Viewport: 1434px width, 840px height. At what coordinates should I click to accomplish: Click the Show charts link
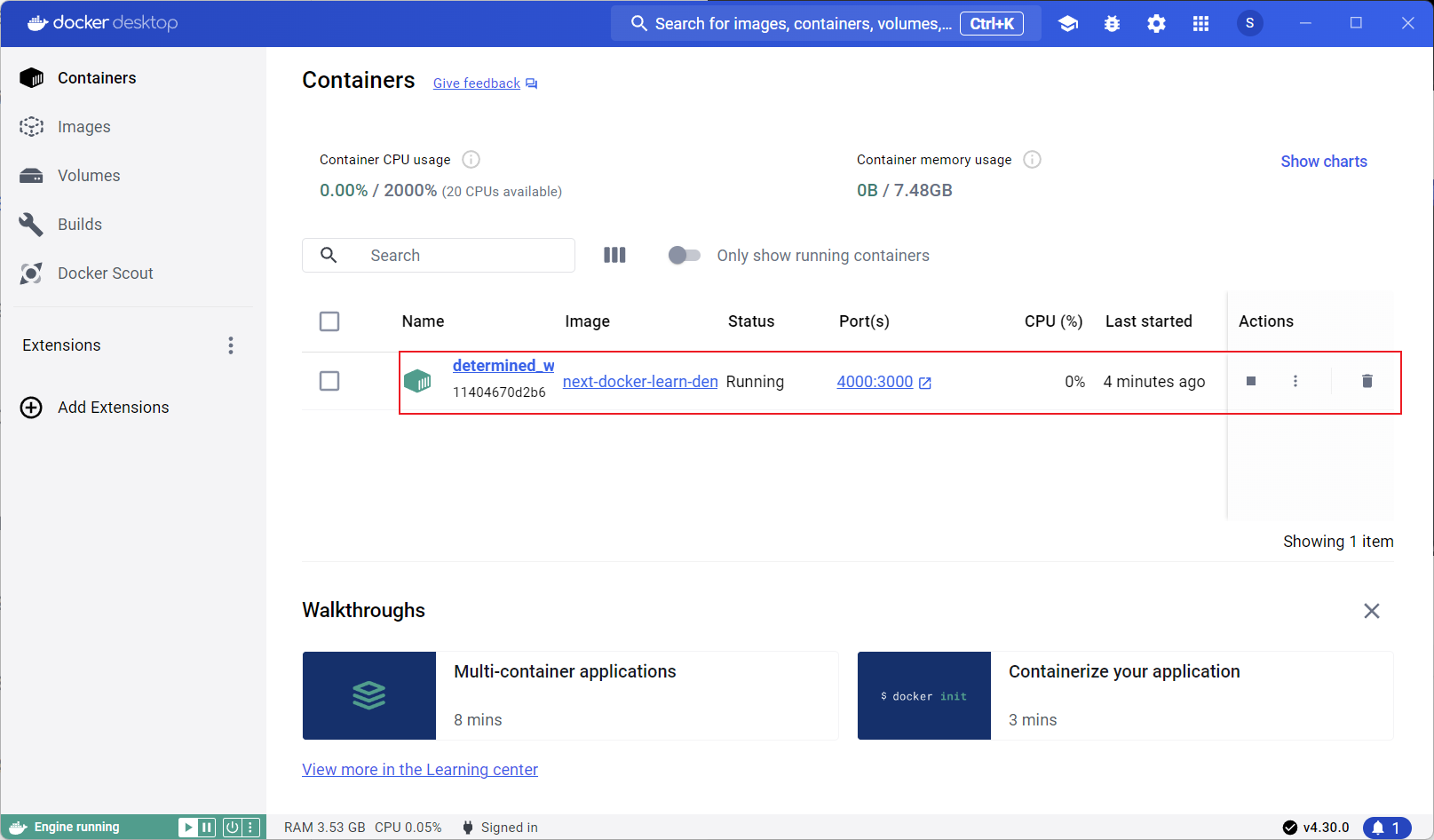pos(1323,162)
